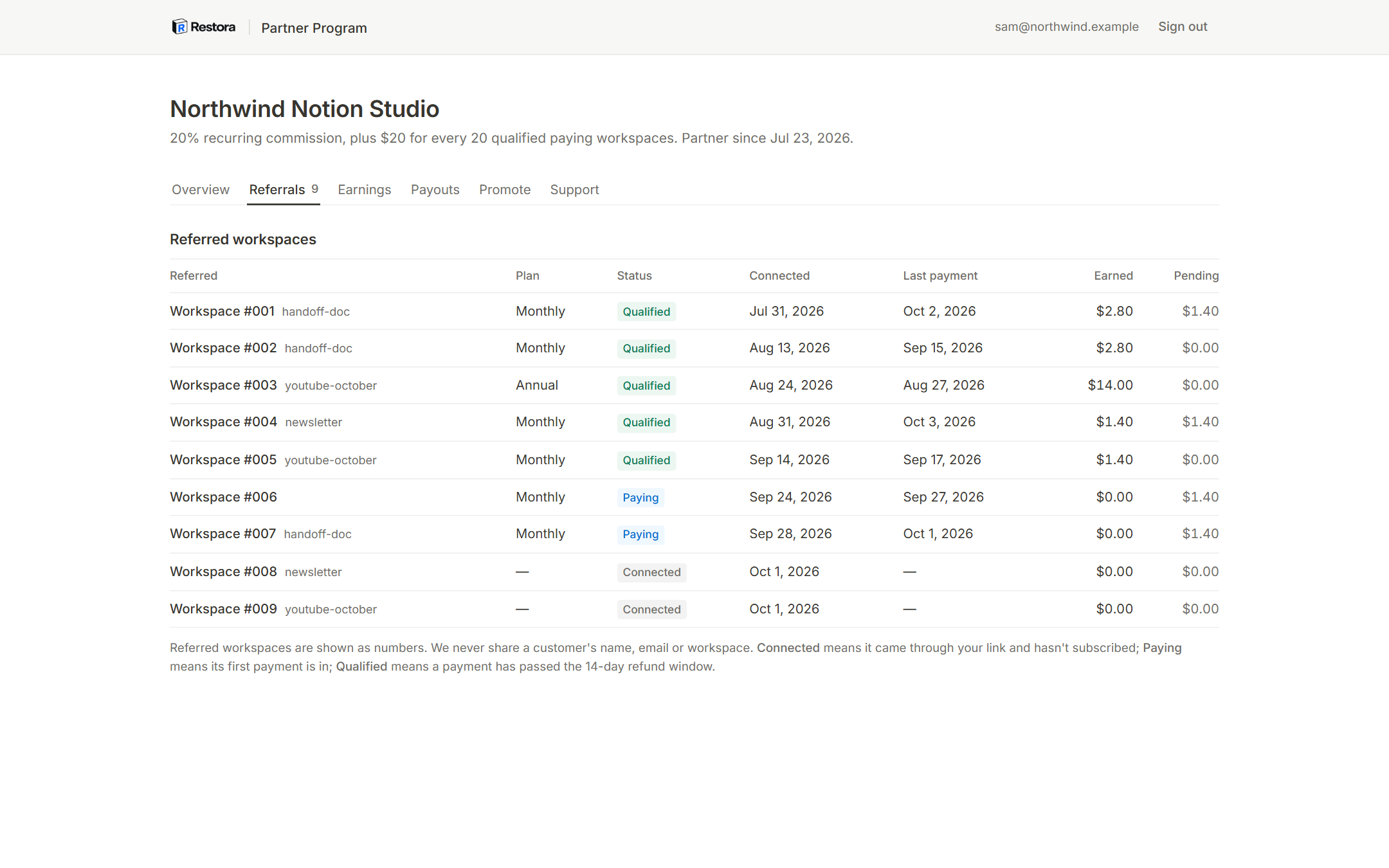Click the Workspace #006 row name
The height and width of the screenshot is (868, 1389).
pos(223,497)
